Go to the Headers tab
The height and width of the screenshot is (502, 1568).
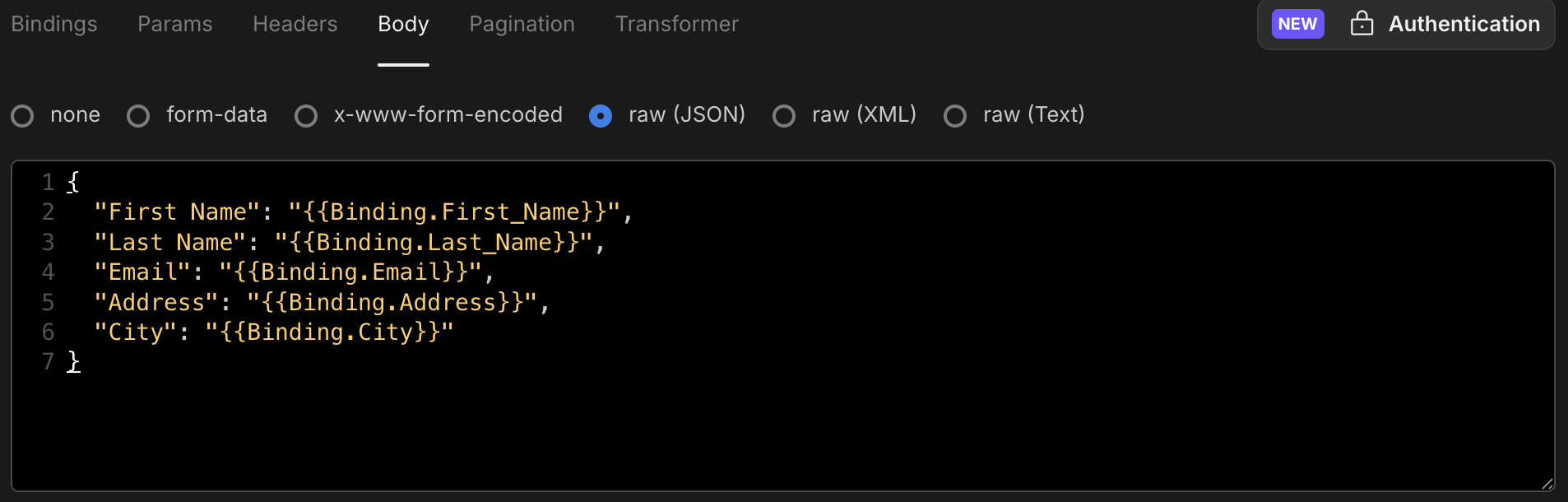(295, 24)
